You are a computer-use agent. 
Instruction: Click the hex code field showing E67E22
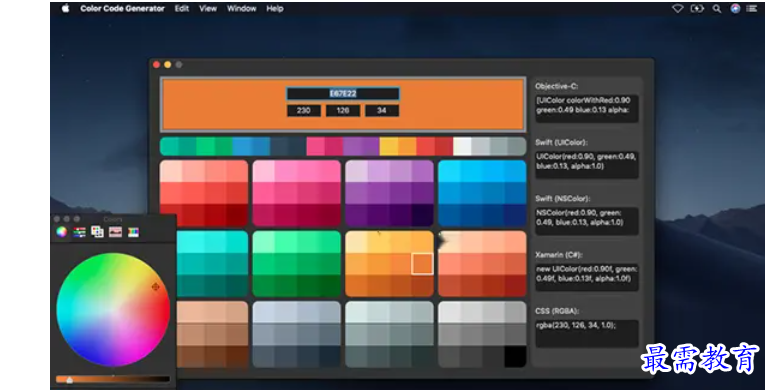[343, 94]
